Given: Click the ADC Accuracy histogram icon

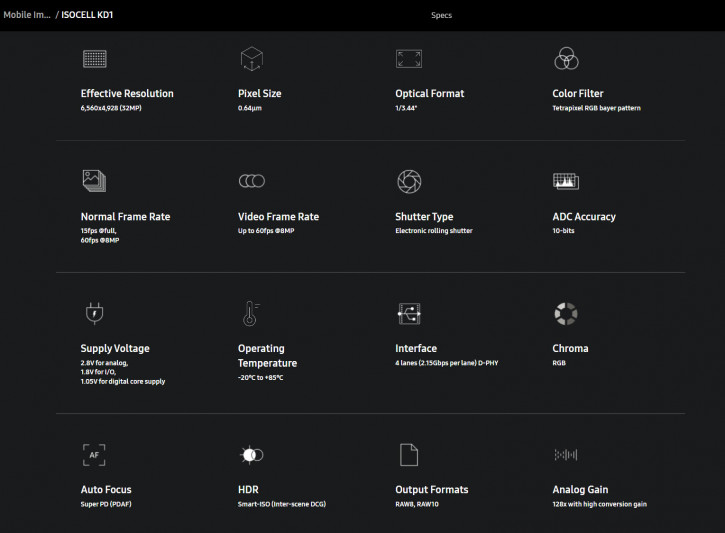Looking at the screenshot, I should [x=566, y=181].
